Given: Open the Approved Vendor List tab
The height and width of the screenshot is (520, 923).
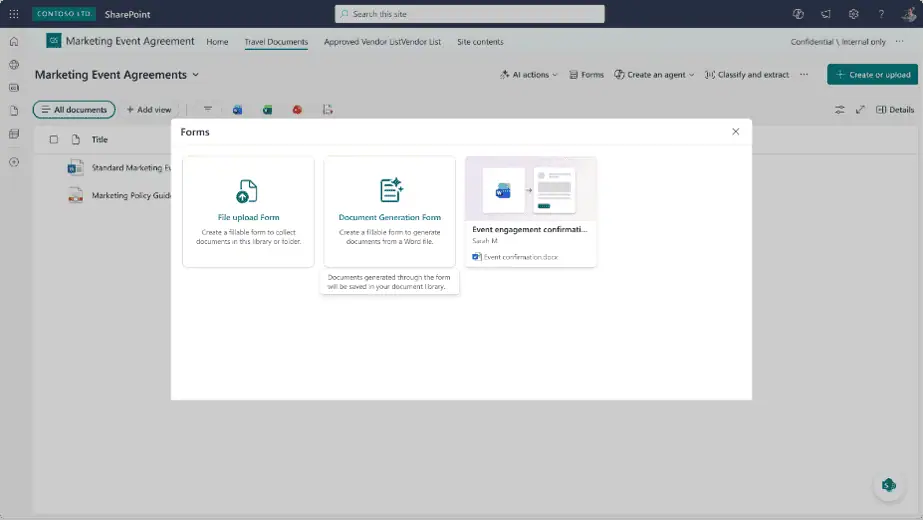Looking at the screenshot, I should 382,42.
